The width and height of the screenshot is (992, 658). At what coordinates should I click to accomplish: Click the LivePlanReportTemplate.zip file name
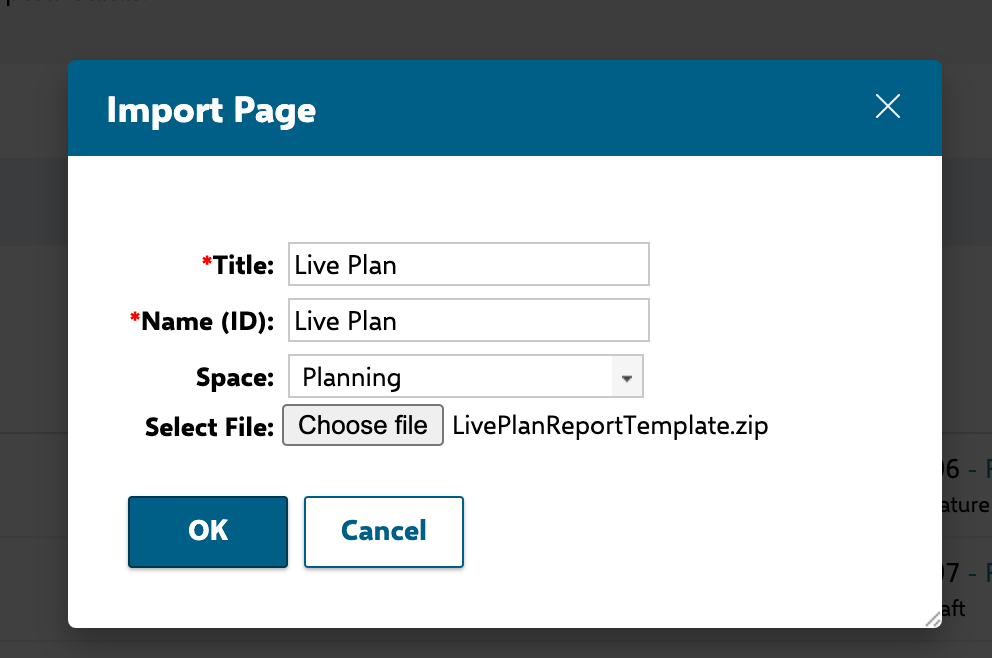click(610, 426)
